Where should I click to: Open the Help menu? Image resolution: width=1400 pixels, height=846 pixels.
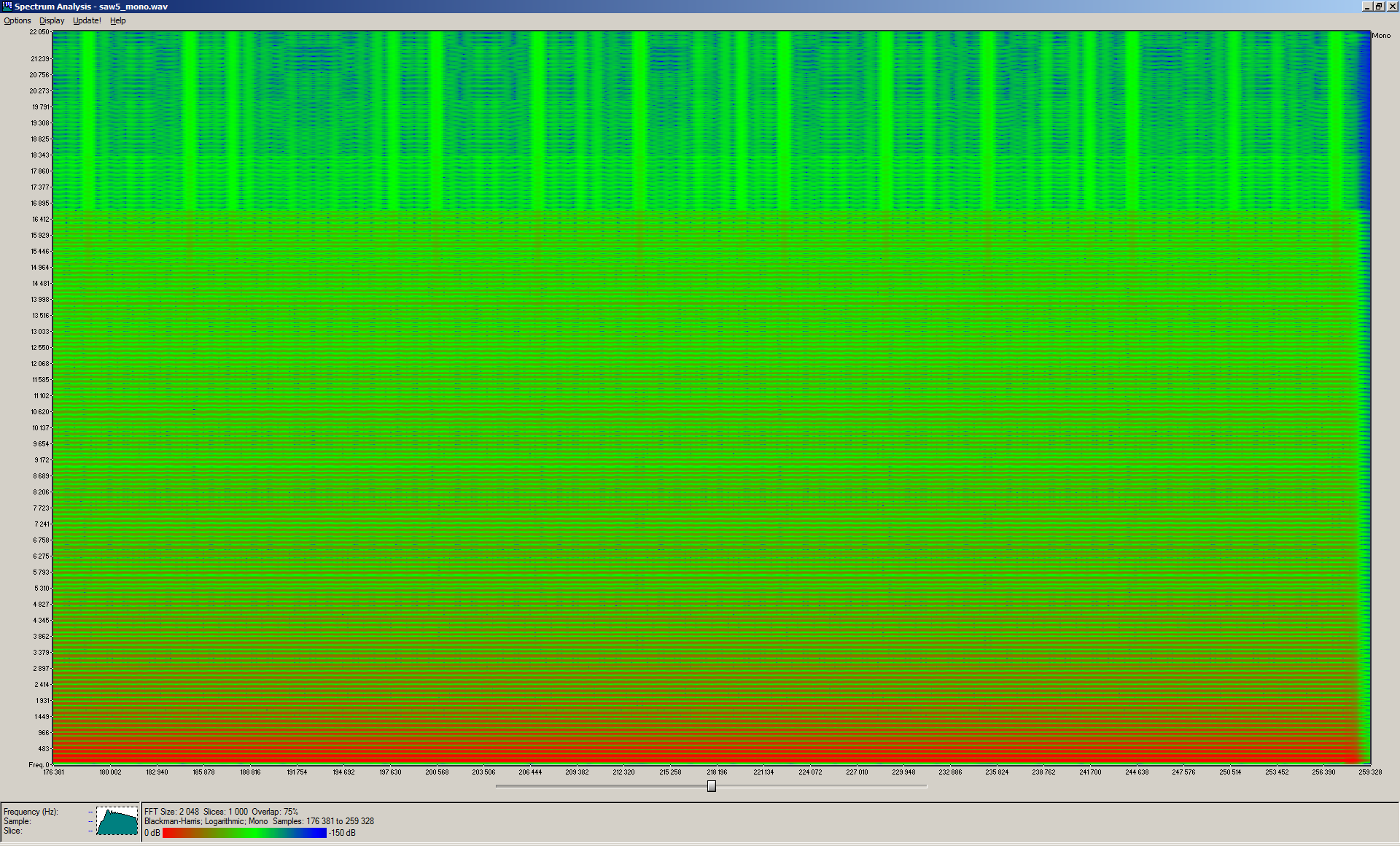pos(117,20)
